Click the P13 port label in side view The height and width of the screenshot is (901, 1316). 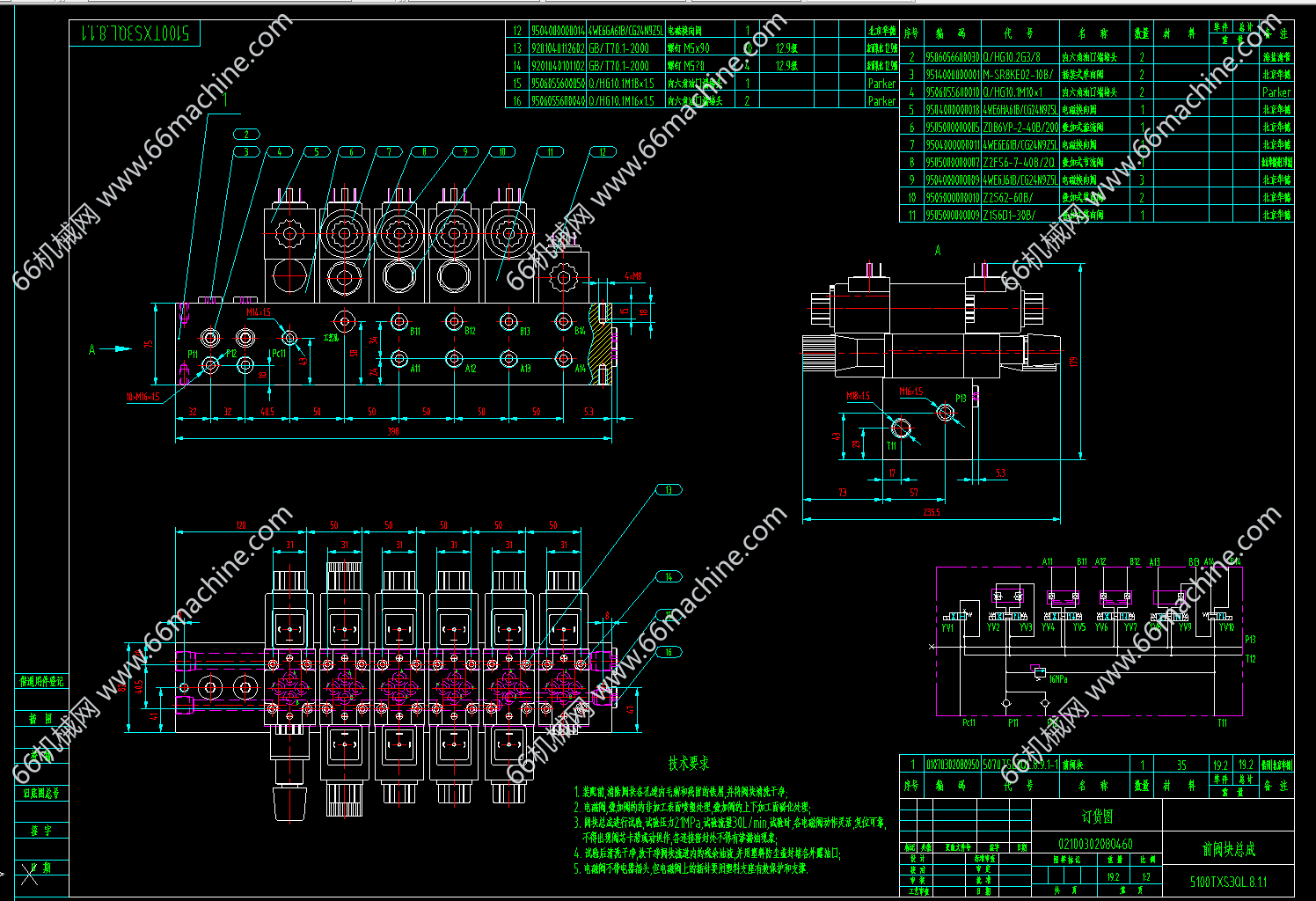point(961,399)
